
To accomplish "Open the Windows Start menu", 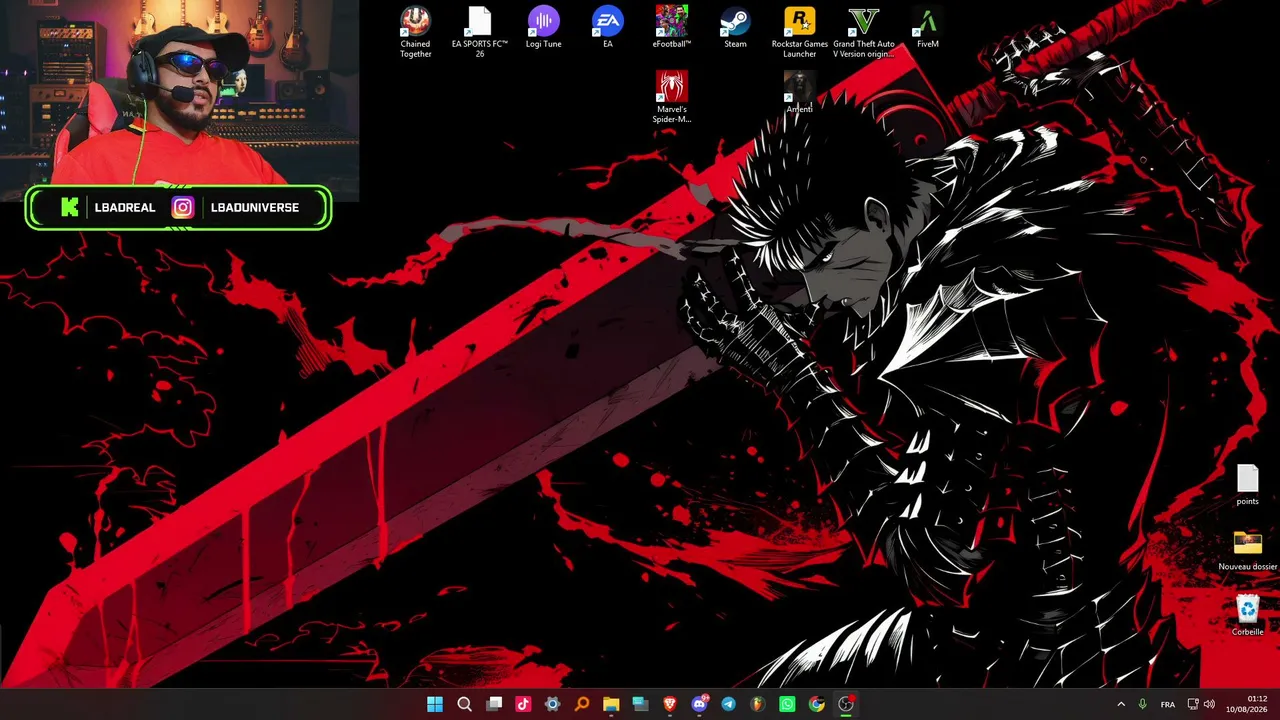I will click(435, 704).
